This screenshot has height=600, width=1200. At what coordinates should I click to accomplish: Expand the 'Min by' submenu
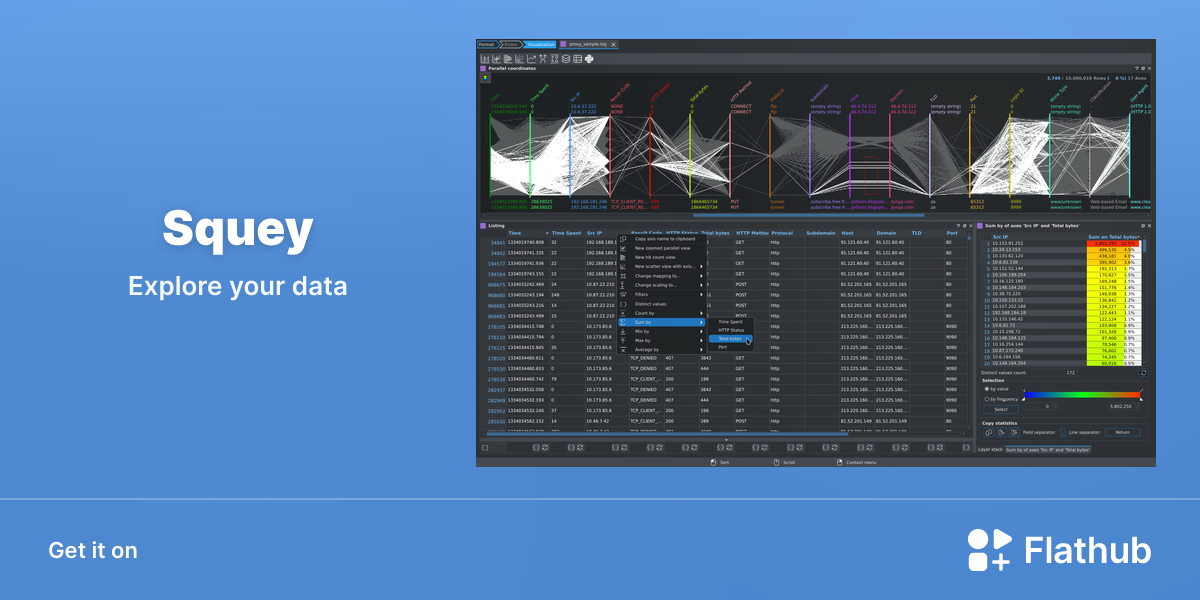(662, 331)
